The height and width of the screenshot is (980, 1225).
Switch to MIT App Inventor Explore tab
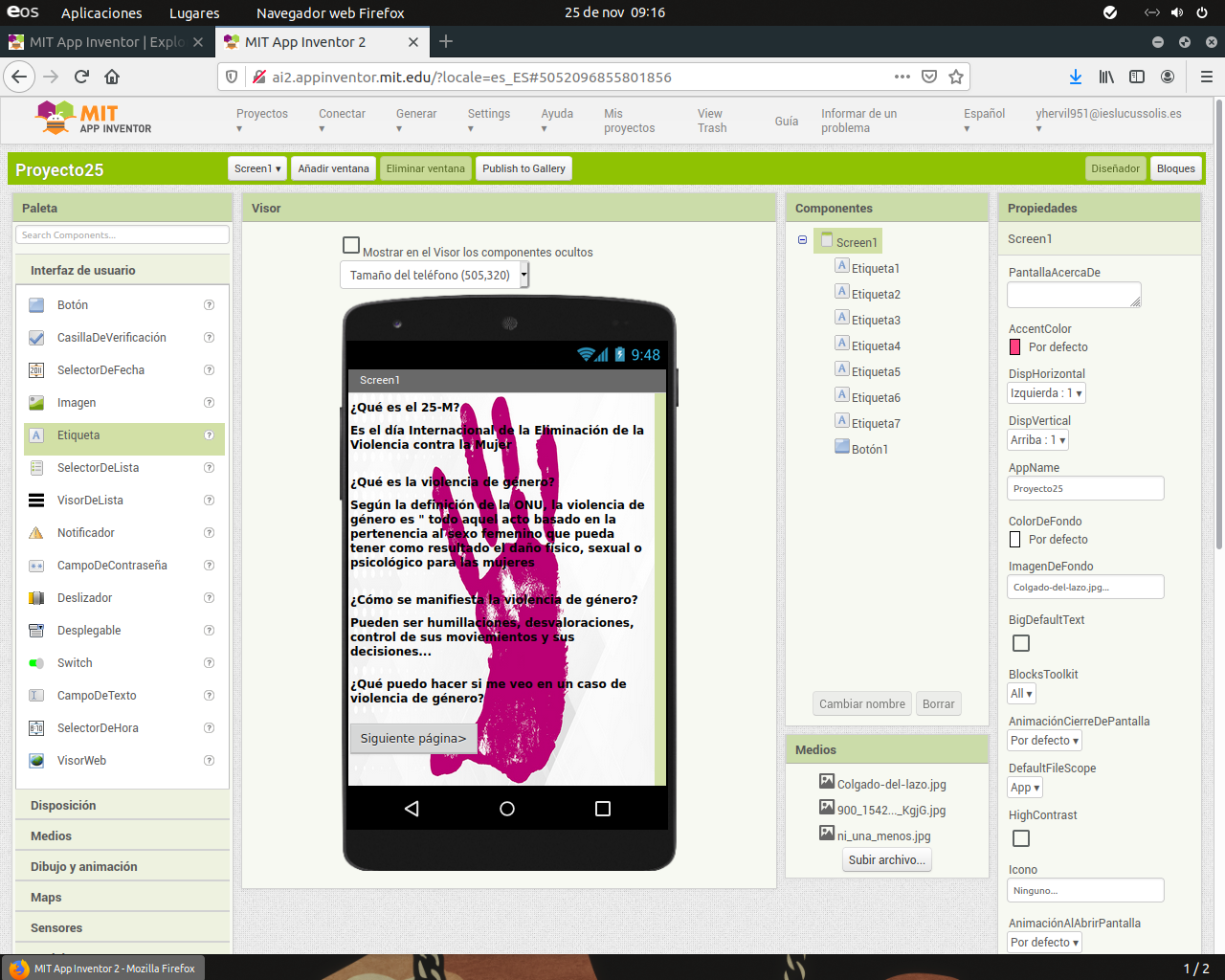(x=105, y=42)
